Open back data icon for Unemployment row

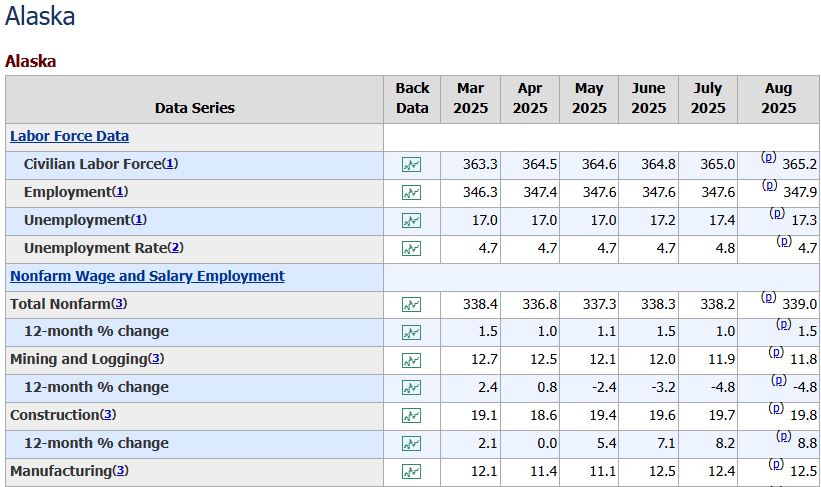point(411,221)
